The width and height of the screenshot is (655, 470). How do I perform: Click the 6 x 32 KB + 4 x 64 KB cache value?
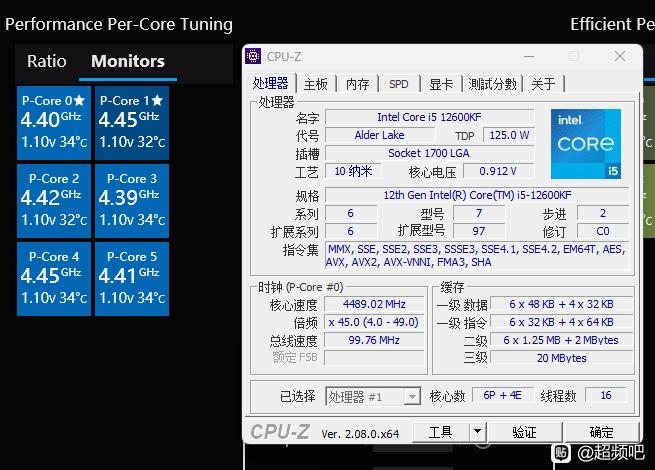pyautogui.click(x=561, y=322)
